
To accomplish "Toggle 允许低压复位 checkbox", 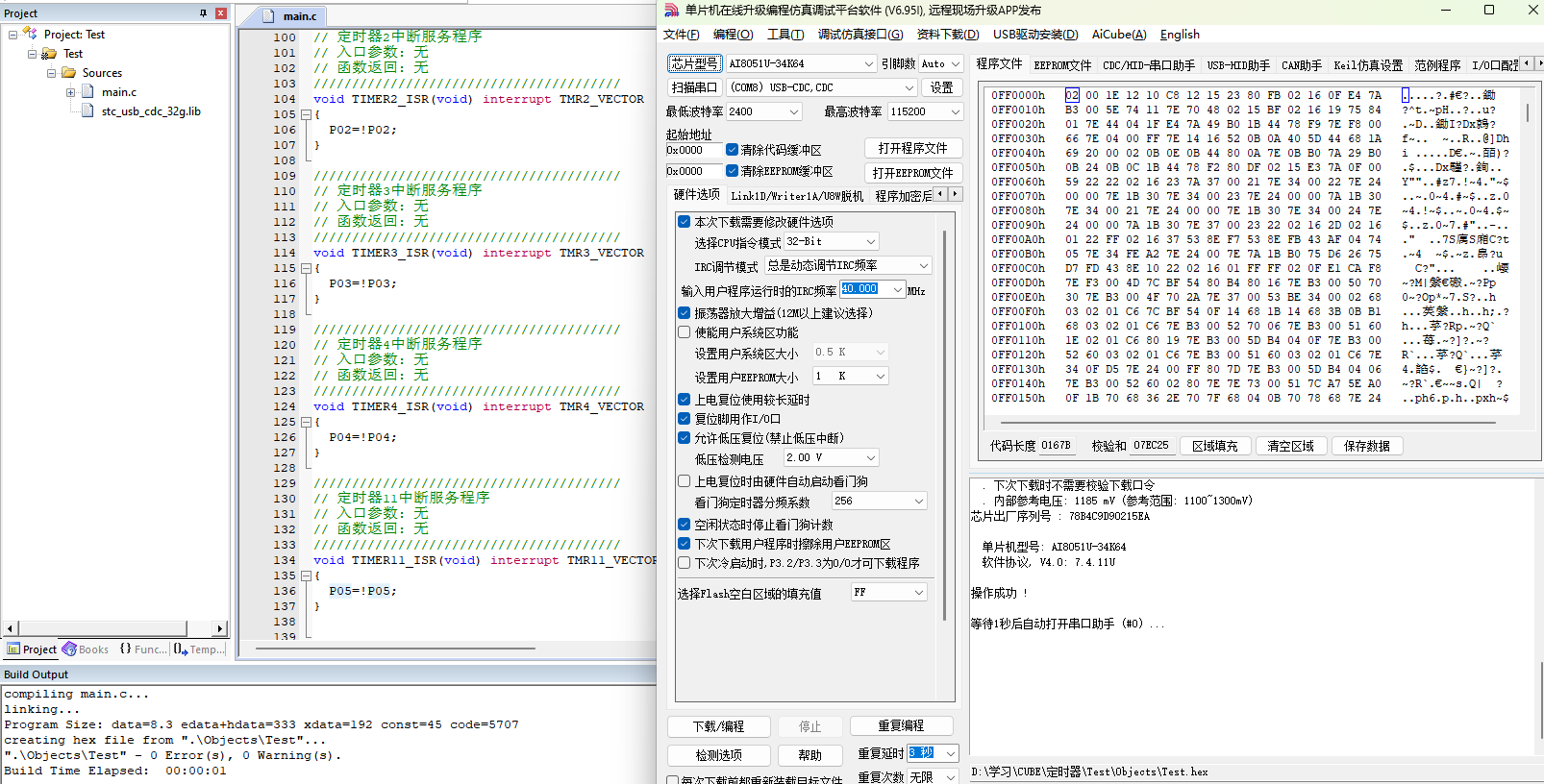I will point(684,438).
